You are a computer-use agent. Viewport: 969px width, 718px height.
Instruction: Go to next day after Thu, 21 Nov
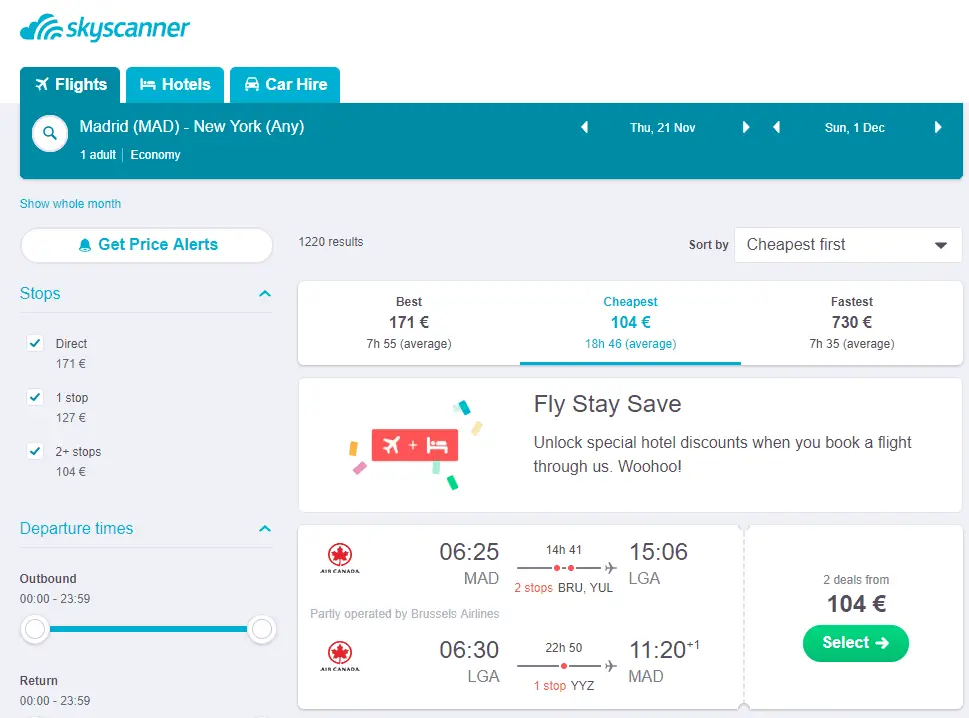[746, 128]
